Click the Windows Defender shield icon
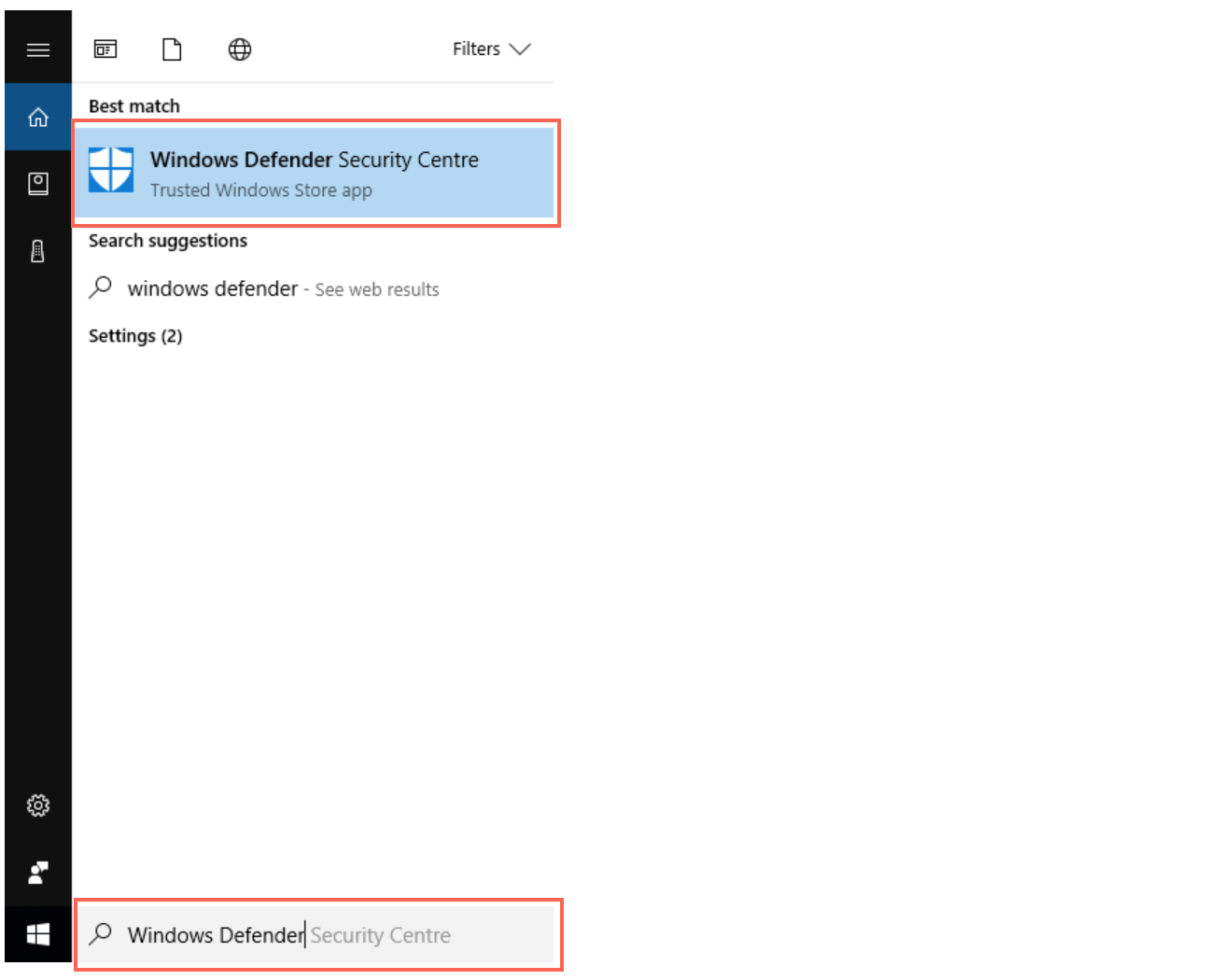This screenshot has height=980, width=1206. coord(111,170)
